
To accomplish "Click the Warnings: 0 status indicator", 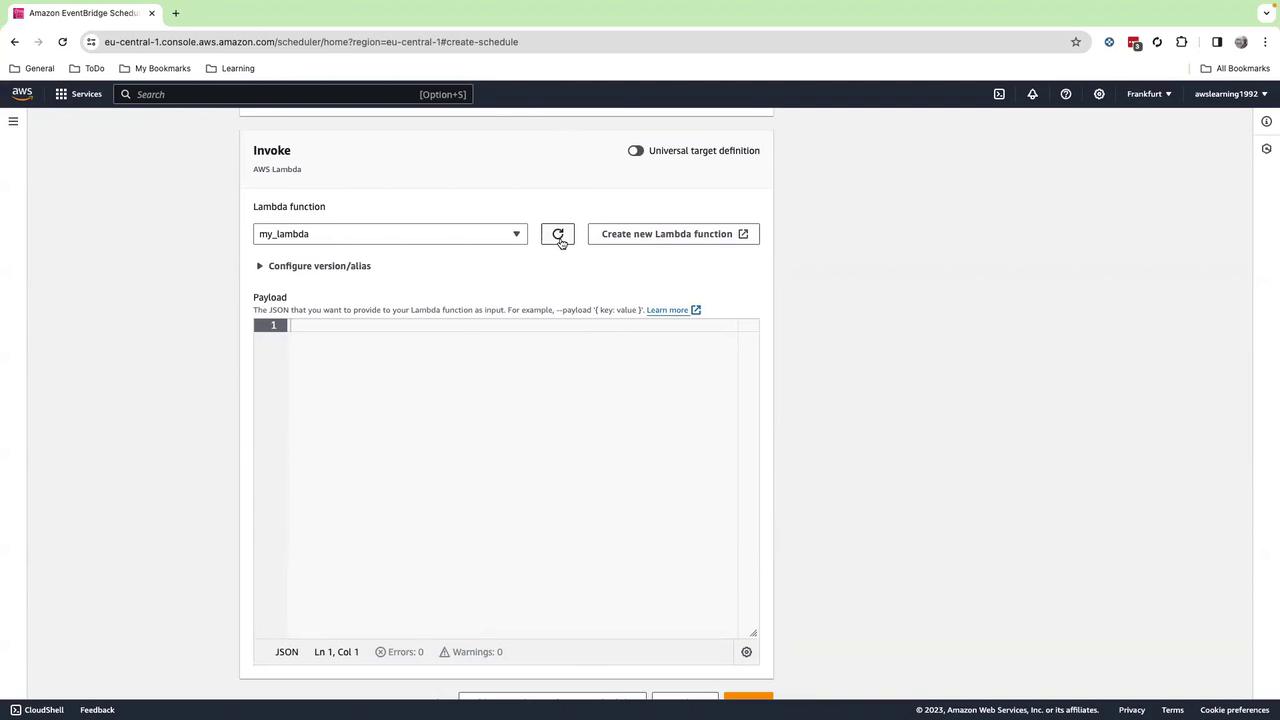I will tap(471, 652).
